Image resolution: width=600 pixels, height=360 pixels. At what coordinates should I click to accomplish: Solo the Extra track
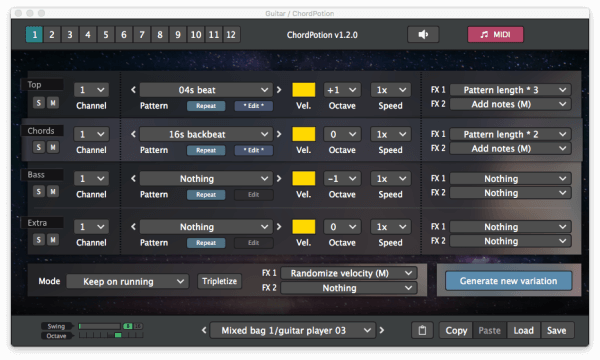click(39, 240)
